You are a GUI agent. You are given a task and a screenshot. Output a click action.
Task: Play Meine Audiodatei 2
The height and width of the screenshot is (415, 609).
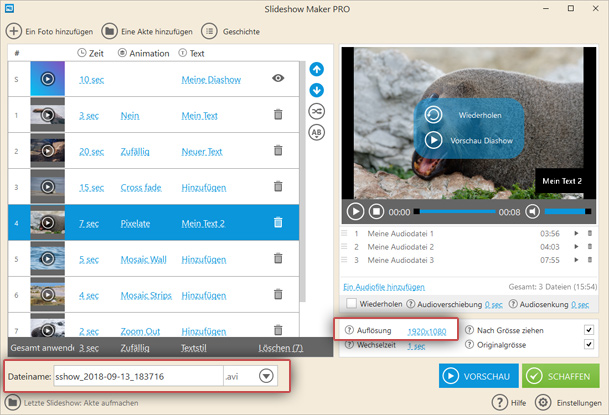click(x=576, y=247)
